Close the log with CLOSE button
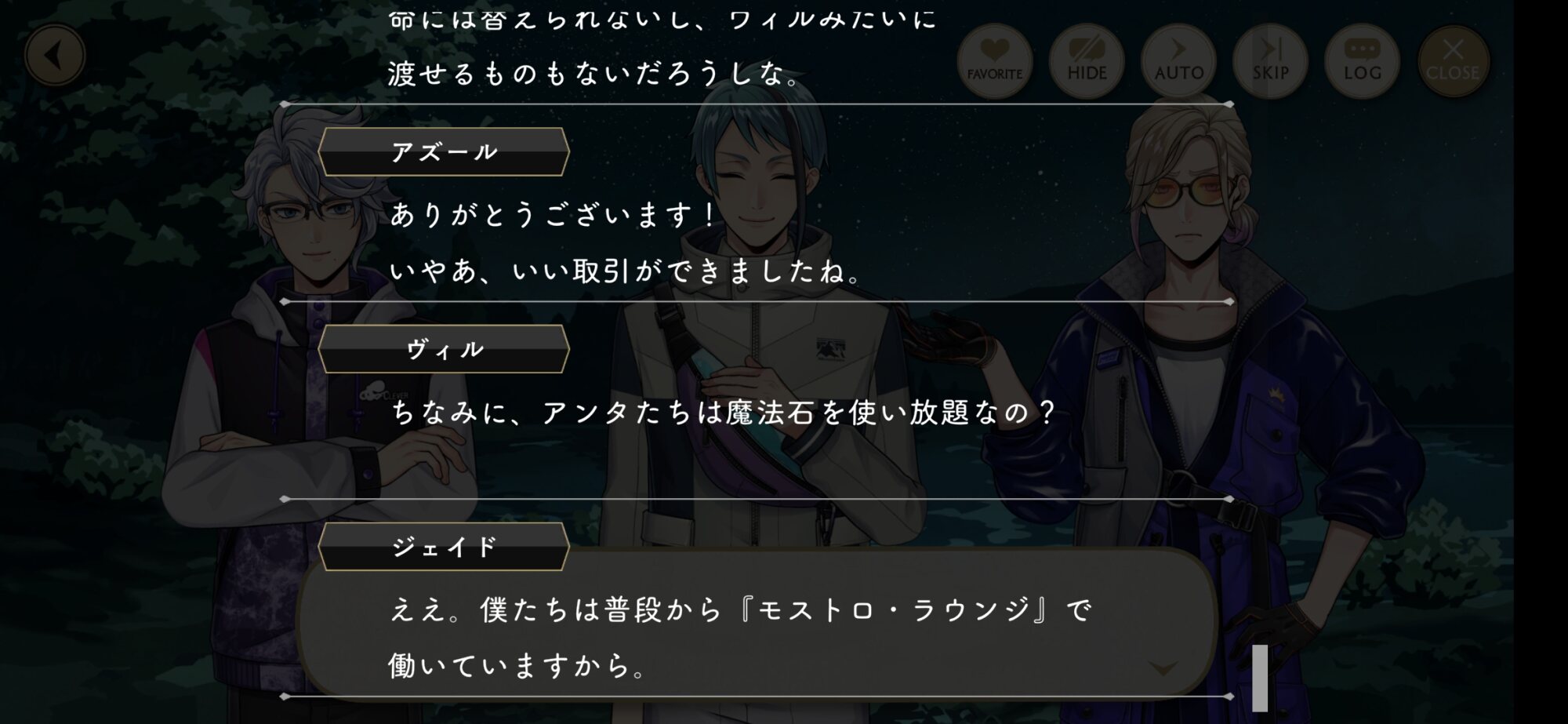Screen dimensions: 1568x724 click(1453, 61)
